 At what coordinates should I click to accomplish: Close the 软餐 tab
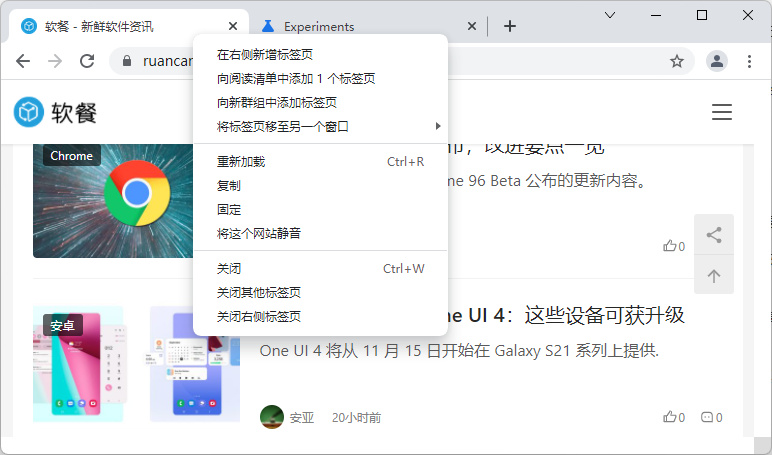coord(233,26)
